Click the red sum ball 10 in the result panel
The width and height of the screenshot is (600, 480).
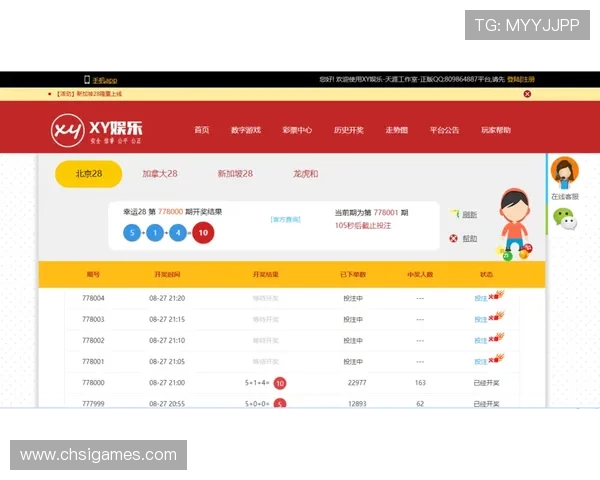tap(203, 232)
